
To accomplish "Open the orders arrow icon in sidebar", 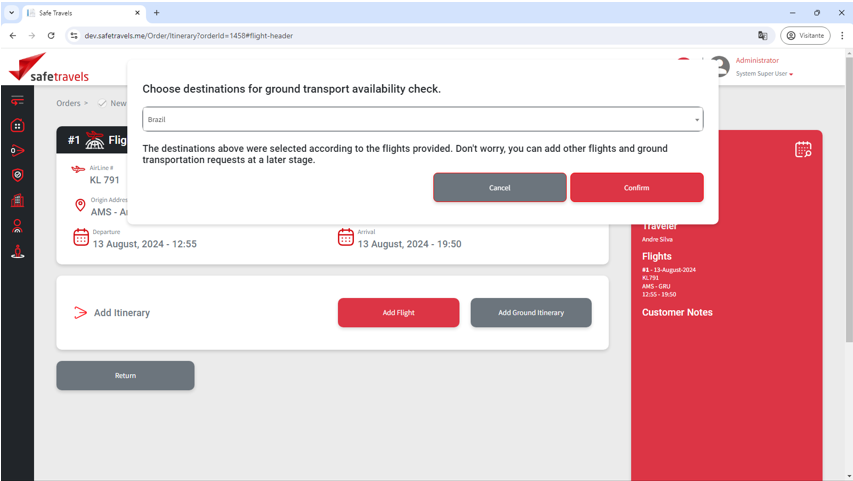I will 17,151.
